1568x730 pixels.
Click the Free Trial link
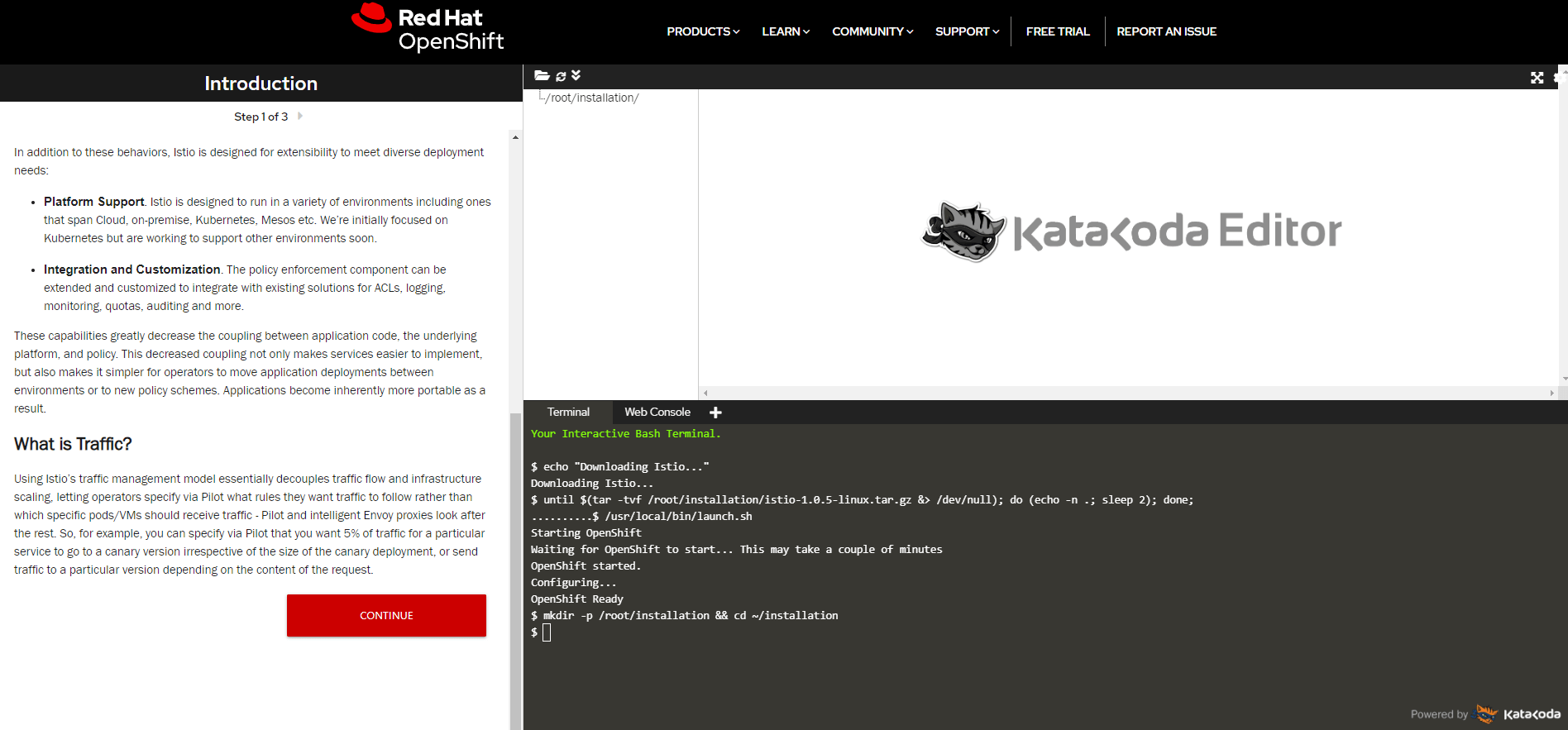point(1057,31)
